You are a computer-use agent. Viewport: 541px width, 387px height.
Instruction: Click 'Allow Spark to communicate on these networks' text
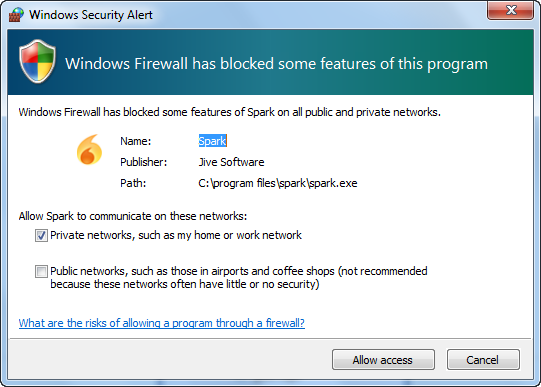[133, 216]
